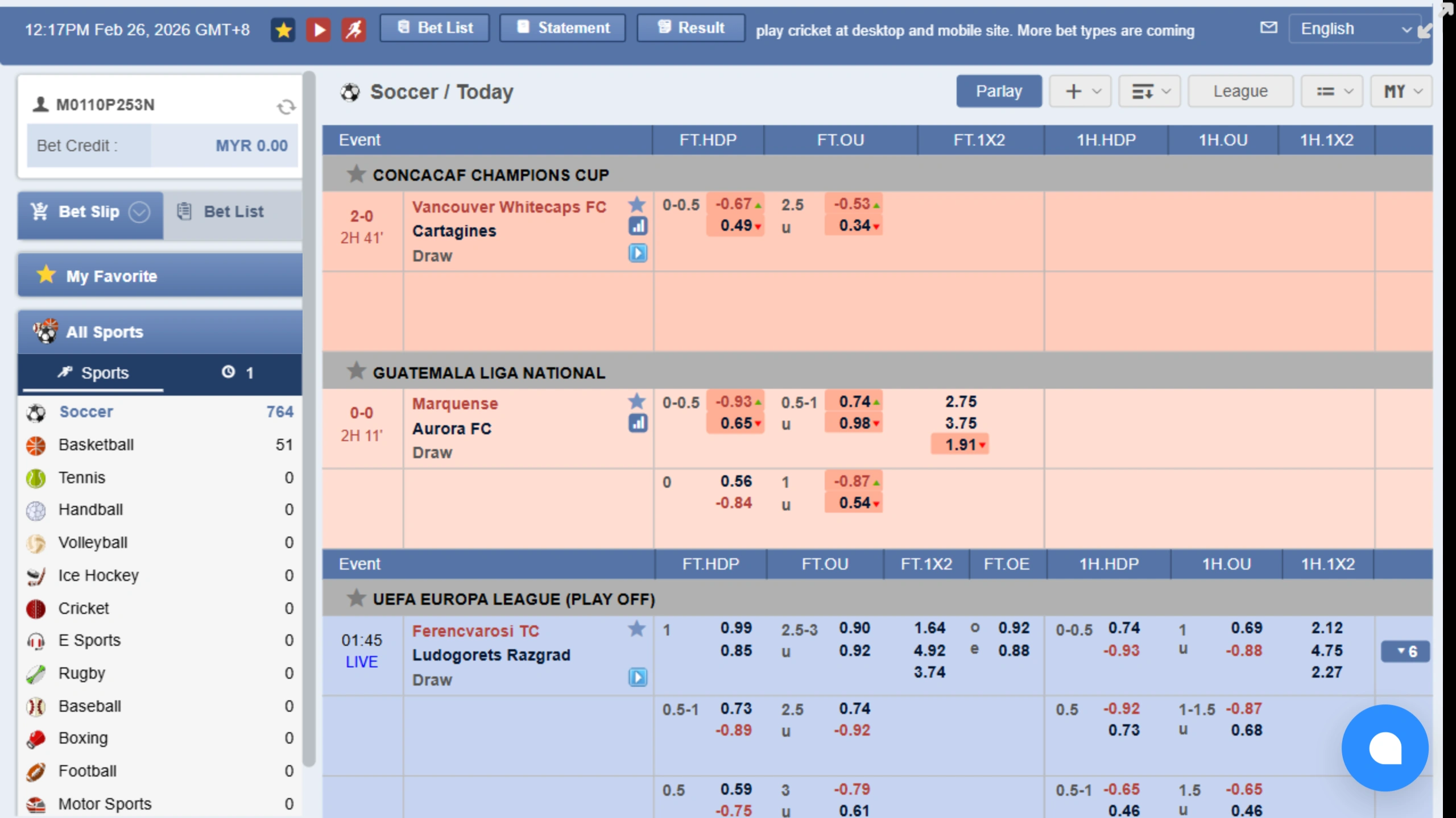Expand the 6 more markets button
This screenshot has height=818, width=1456.
[x=1405, y=651]
